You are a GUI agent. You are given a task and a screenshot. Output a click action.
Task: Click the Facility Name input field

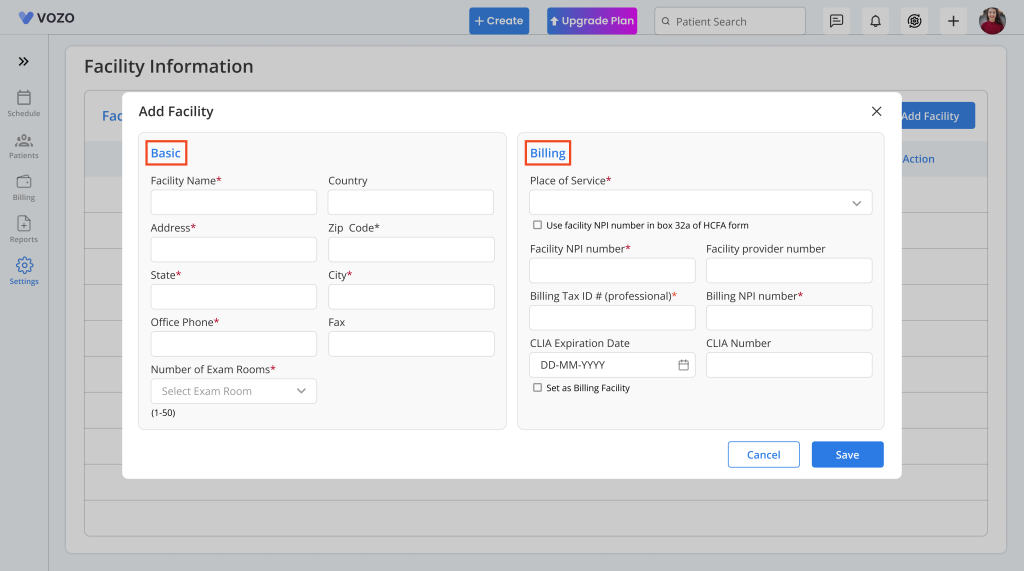(233, 203)
